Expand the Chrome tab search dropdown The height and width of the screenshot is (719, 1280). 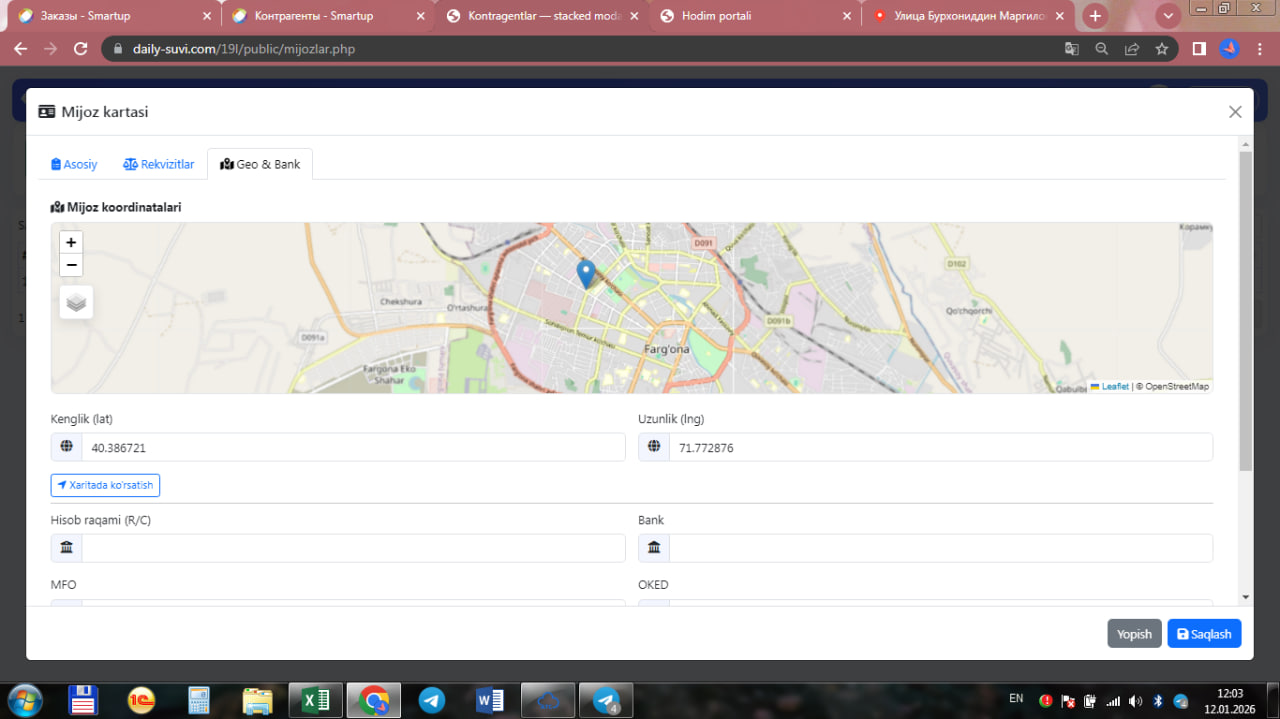click(1168, 16)
